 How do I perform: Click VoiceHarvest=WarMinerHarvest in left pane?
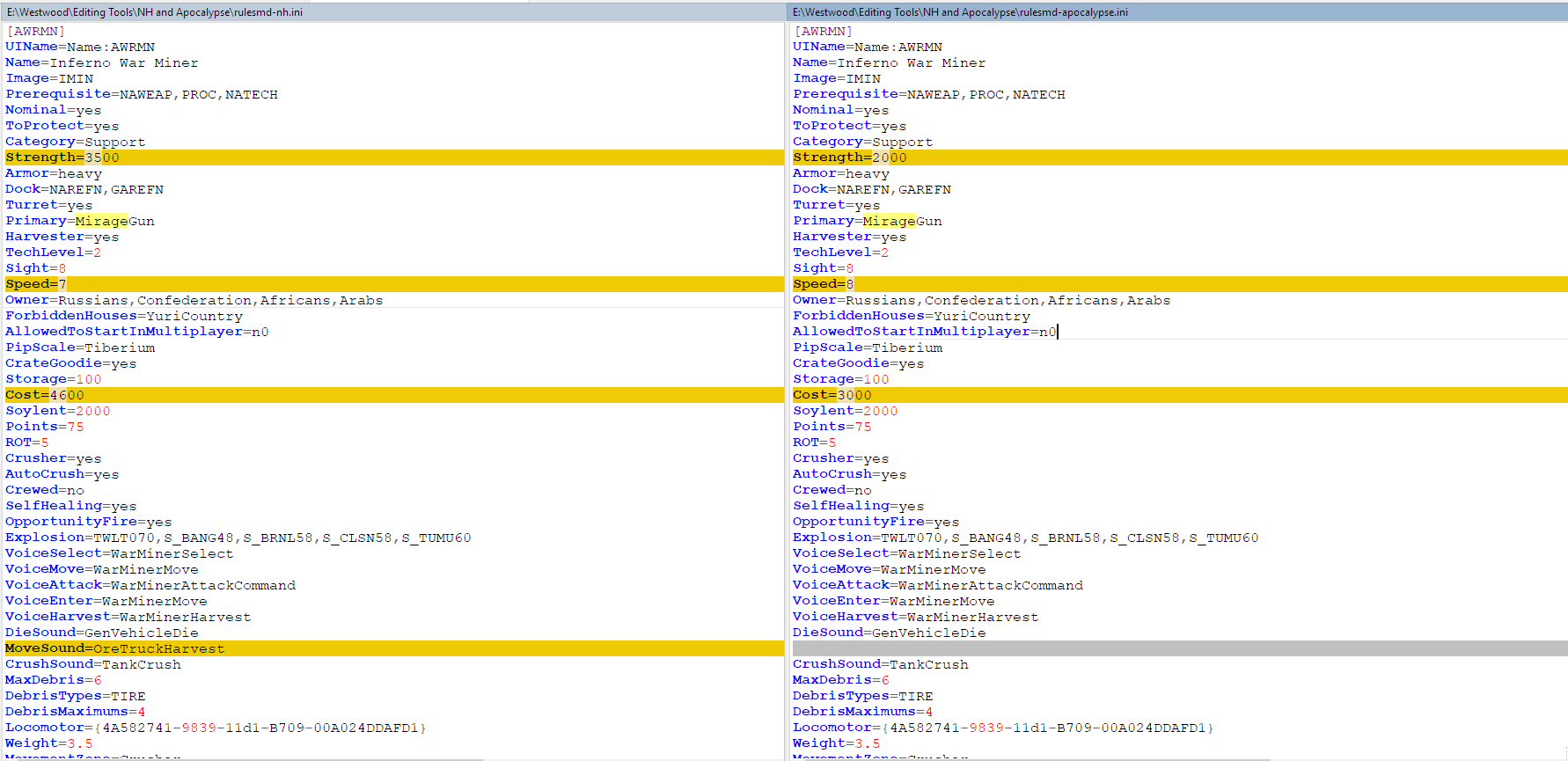[x=128, y=617]
